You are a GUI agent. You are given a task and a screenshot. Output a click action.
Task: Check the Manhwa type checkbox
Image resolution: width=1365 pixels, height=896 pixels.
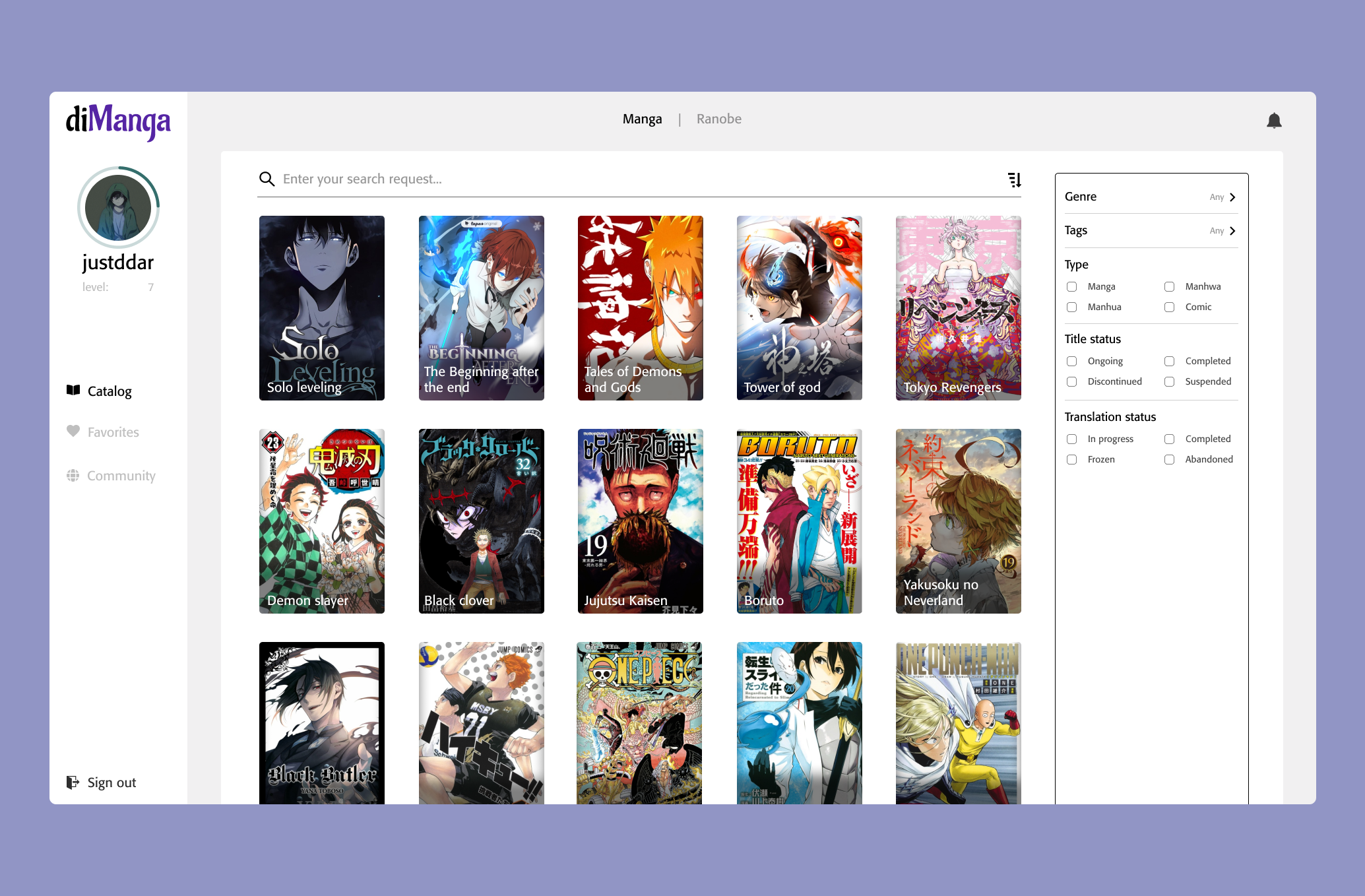point(1169,286)
